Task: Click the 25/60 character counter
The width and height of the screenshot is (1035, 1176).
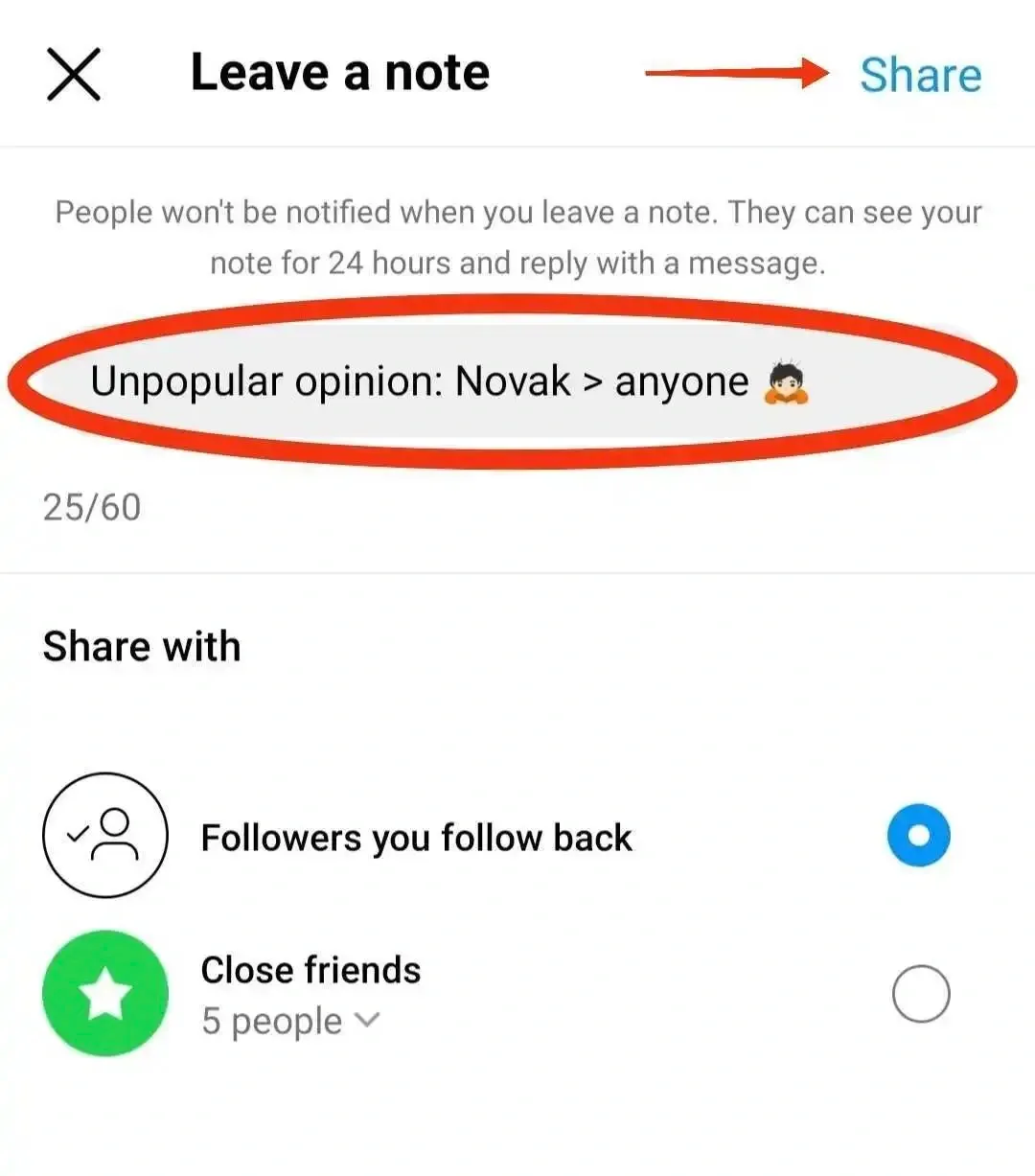Action: click(x=92, y=507)
